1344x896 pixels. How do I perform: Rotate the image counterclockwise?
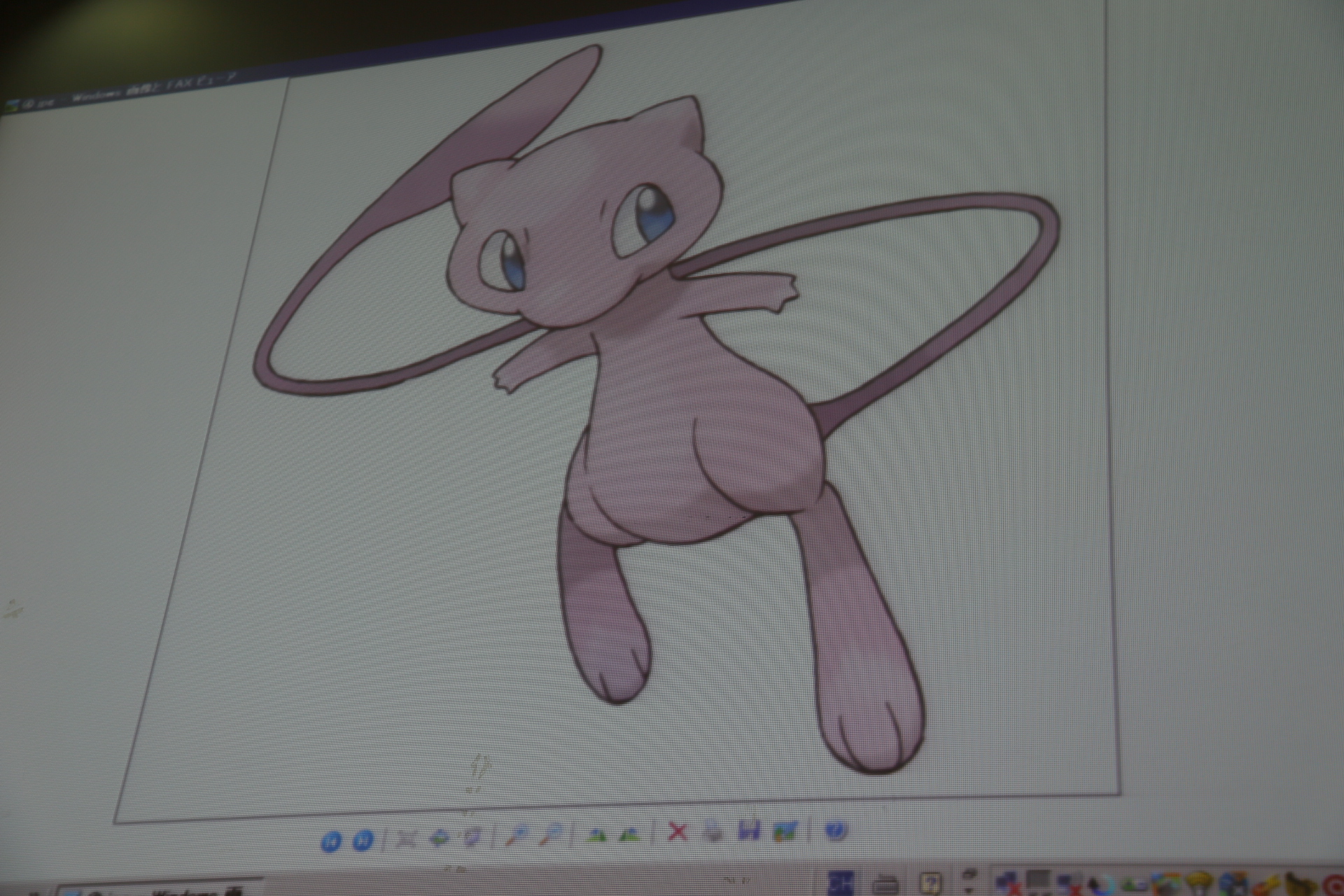630,834
